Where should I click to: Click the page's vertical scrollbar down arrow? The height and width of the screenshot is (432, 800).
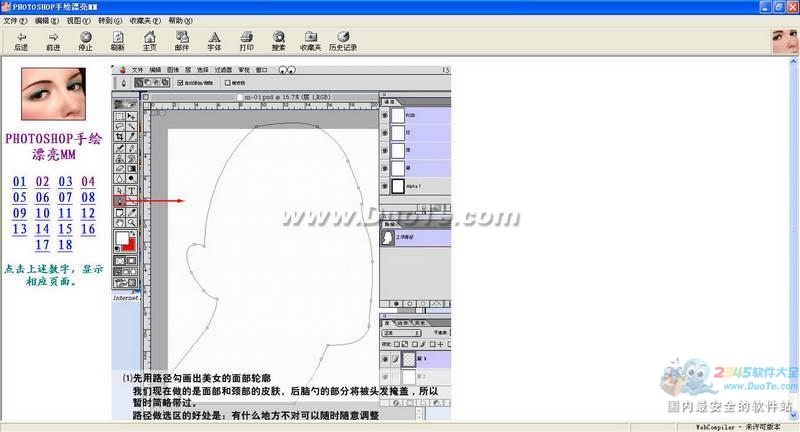(794, 416)
